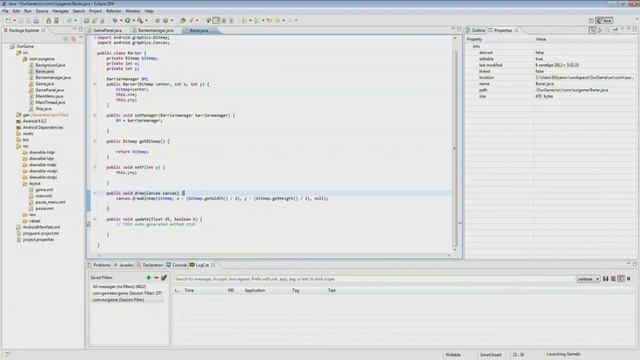Edit selected LogCat filter icon
Image resolution: width=640 pixels, height=360 pixels.
164,278
